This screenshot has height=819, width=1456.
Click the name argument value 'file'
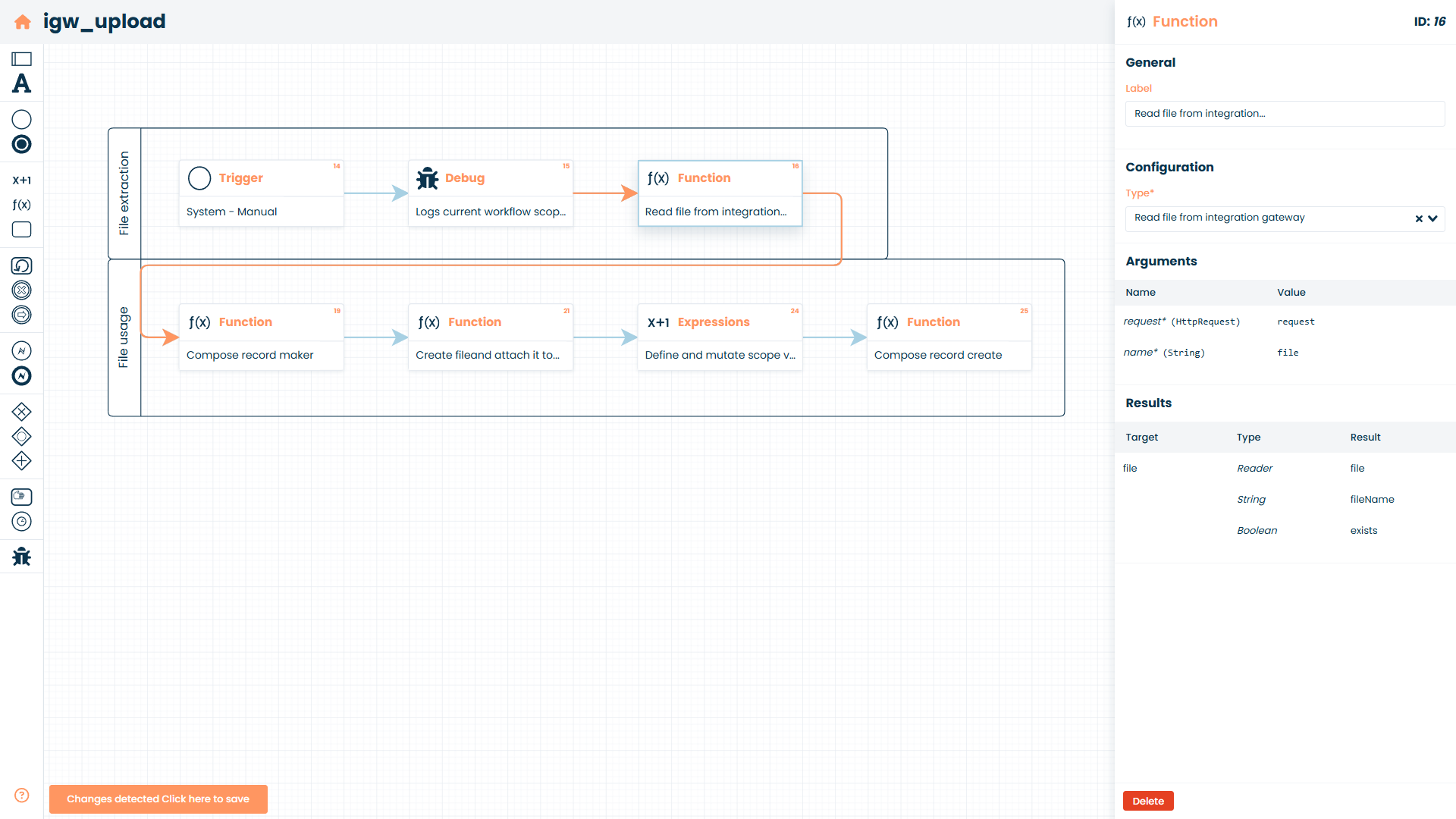coord(1288,353)
